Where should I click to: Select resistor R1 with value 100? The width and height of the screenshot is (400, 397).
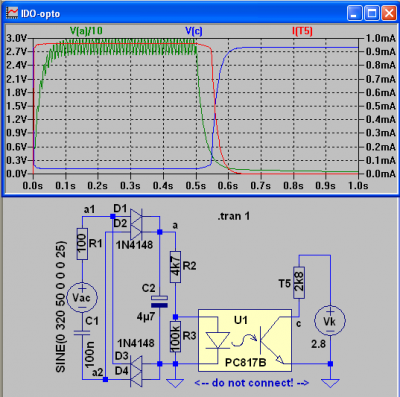pyautogui.click(x=82, y=244)
